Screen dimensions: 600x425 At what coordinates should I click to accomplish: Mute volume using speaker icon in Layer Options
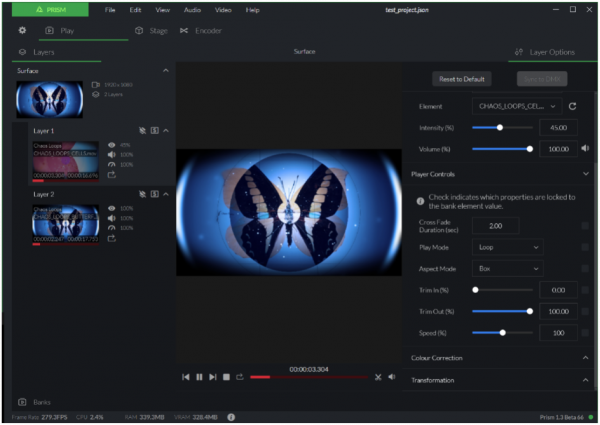(585, 148)
